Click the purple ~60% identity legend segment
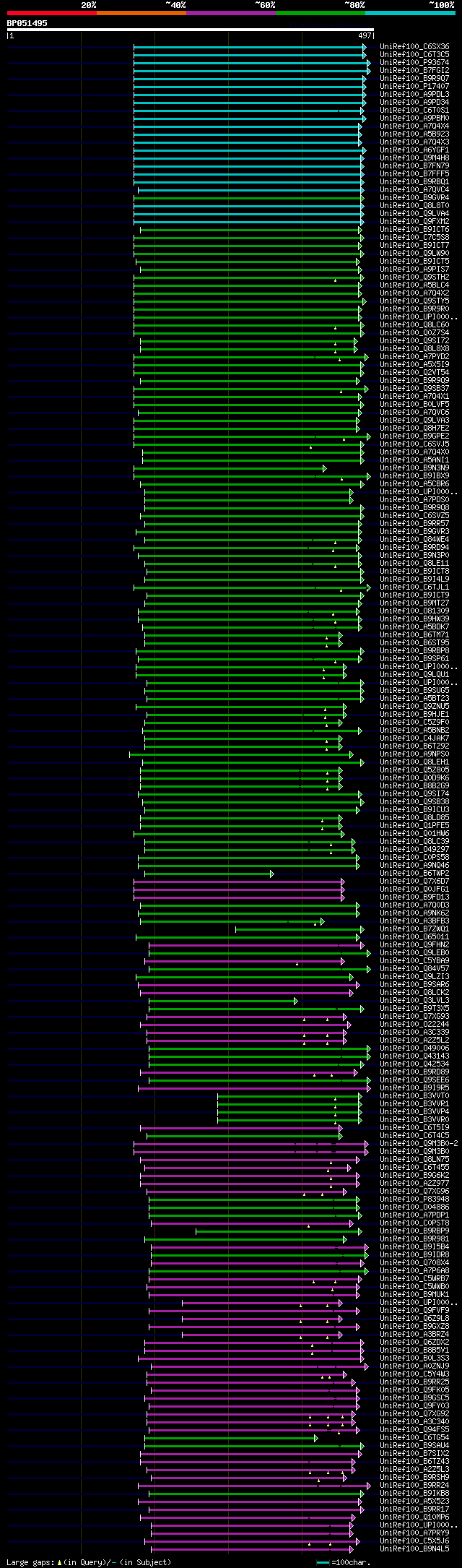The image size is (462, 1568). pos(231,13)
